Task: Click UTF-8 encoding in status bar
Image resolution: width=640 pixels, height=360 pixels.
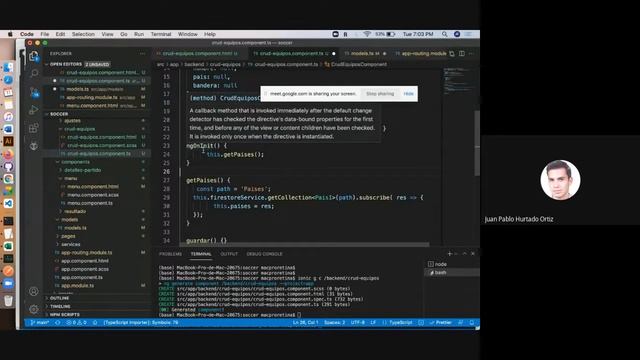Action: coord(358,322)
